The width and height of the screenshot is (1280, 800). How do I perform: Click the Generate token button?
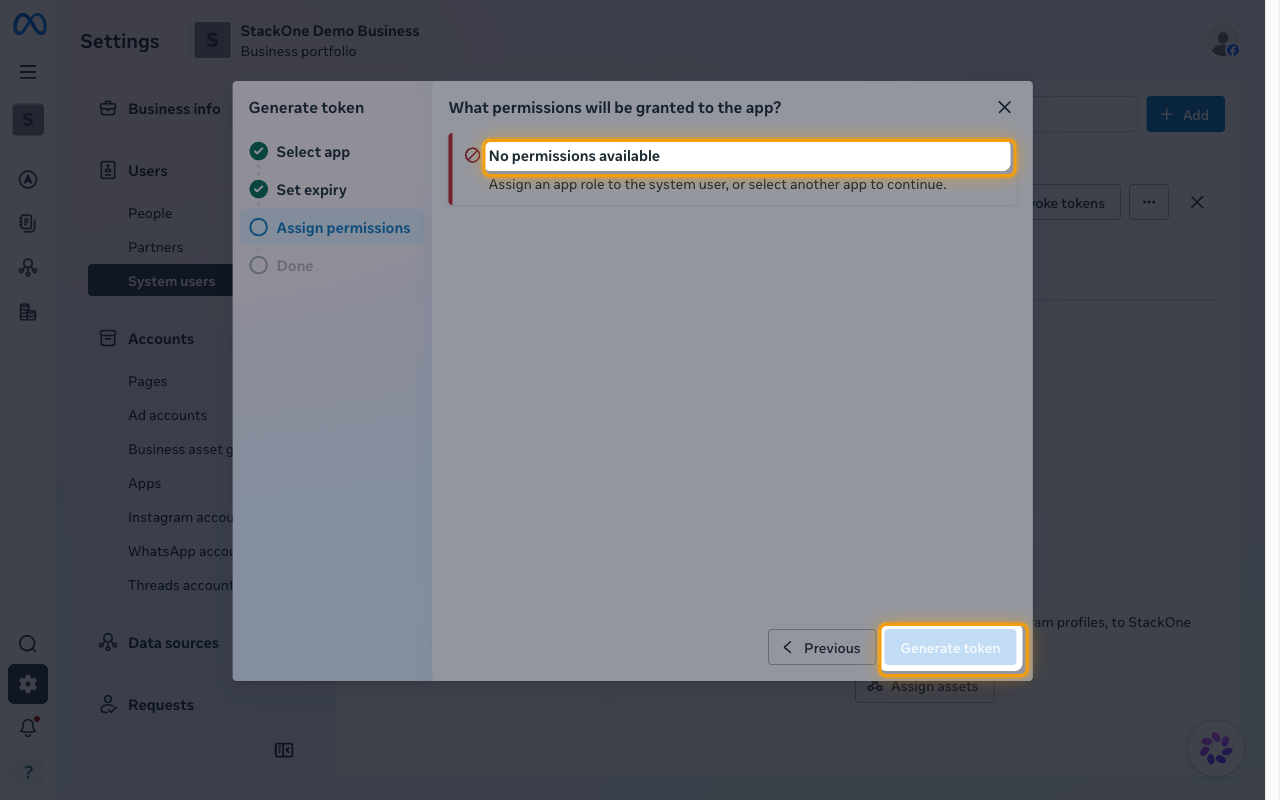(951, 648)
